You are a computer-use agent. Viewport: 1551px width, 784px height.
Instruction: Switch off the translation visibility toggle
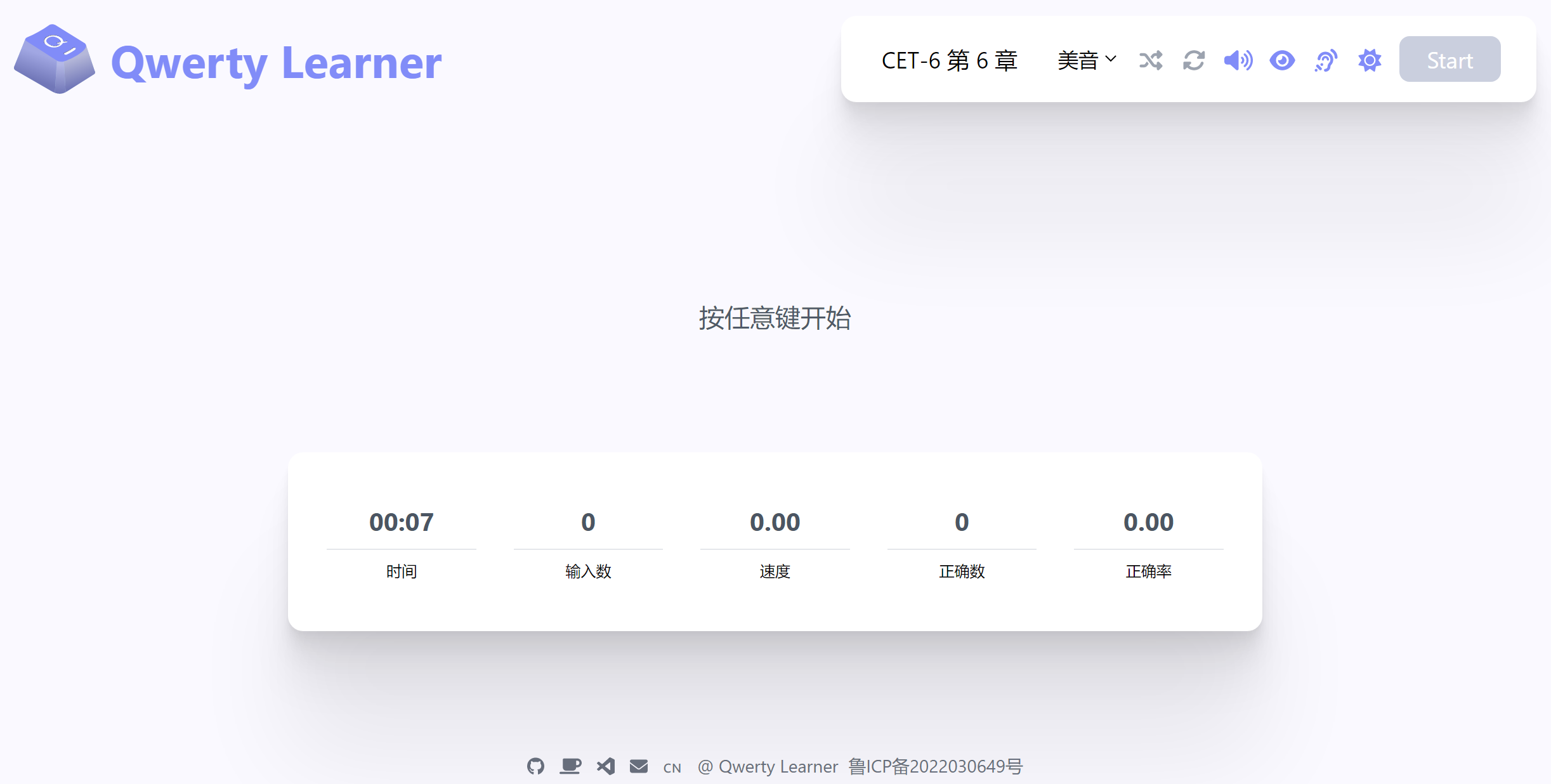(x=1281, y=60)
